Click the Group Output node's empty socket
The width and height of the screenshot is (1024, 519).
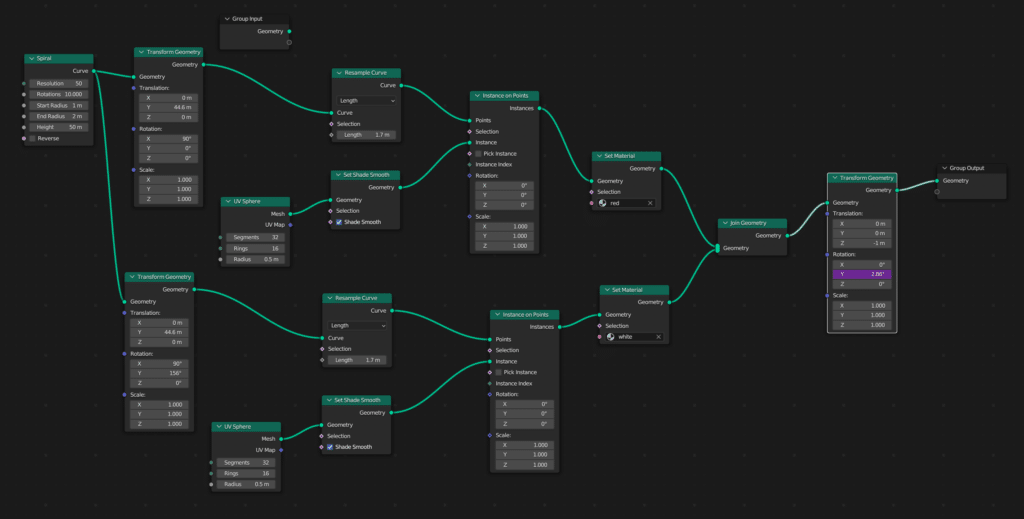point(937,191)
